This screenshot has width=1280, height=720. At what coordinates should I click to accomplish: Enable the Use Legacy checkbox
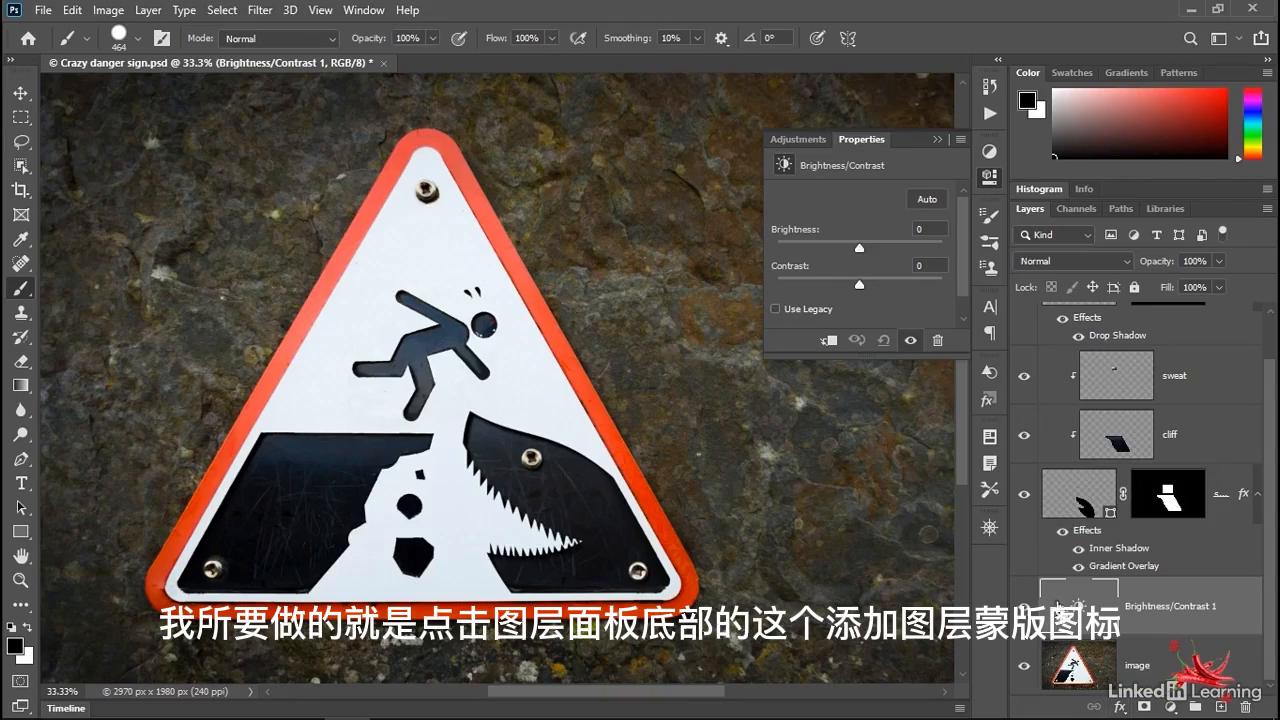coord(775,309)
